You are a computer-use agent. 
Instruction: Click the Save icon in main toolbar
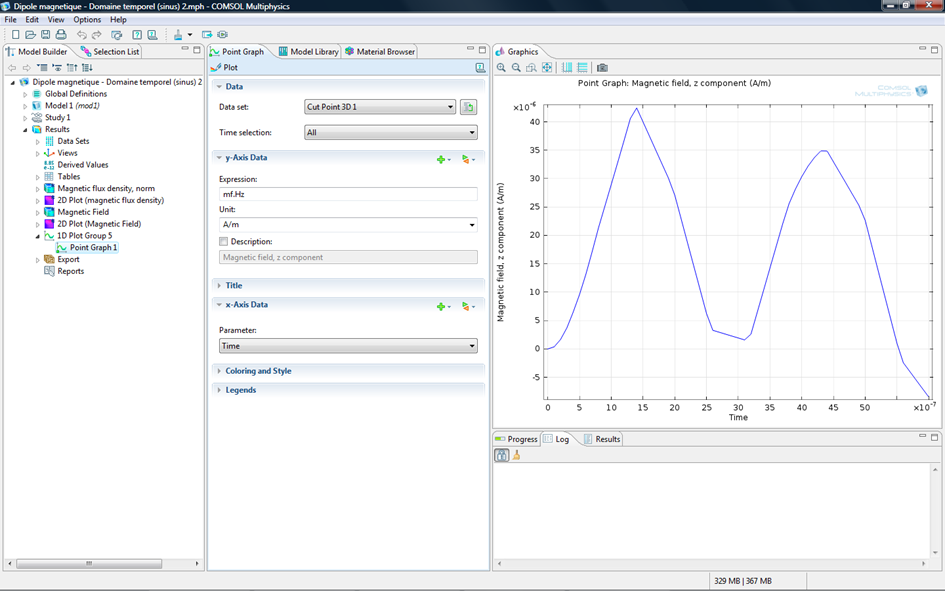click(x=46, y=35)
